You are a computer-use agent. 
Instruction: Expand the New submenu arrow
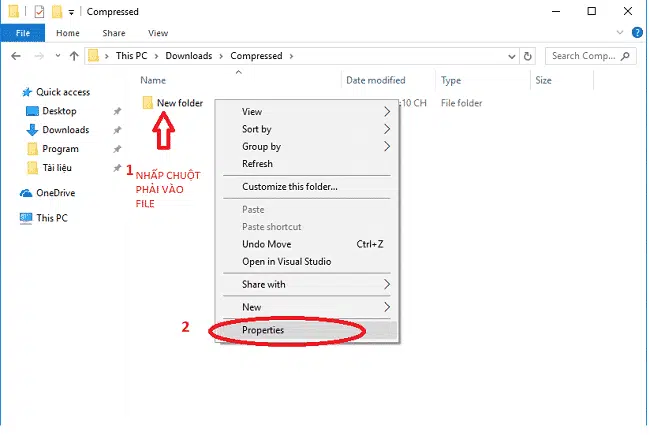387,307
